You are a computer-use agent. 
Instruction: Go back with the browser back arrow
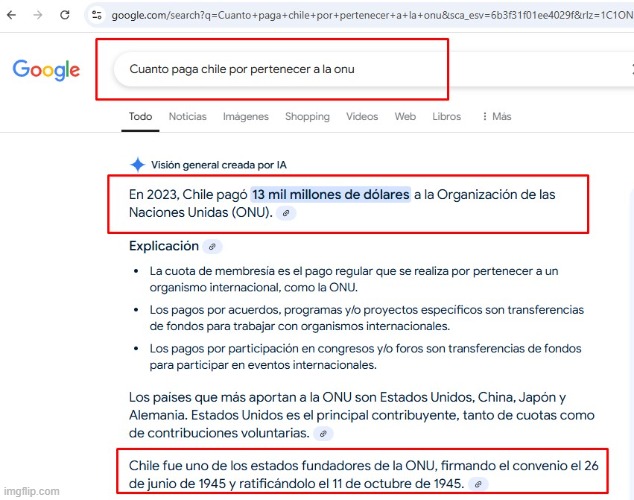(x=11, y=15)
